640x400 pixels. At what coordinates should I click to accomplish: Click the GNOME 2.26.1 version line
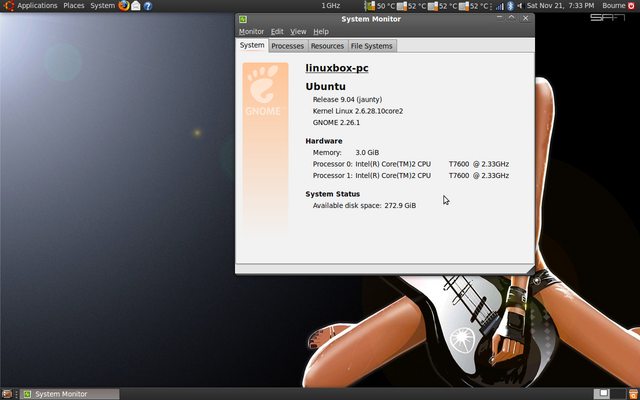pyautogui.click(x=336, y=122)
